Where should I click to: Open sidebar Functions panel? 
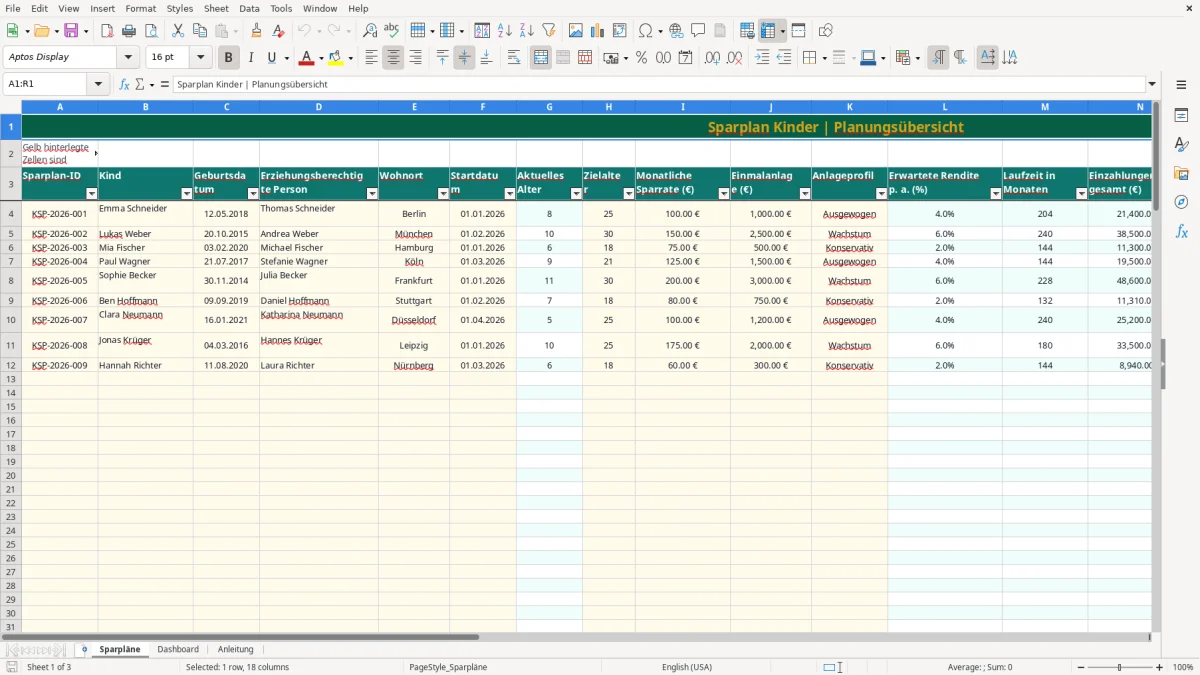[1181, 231]
